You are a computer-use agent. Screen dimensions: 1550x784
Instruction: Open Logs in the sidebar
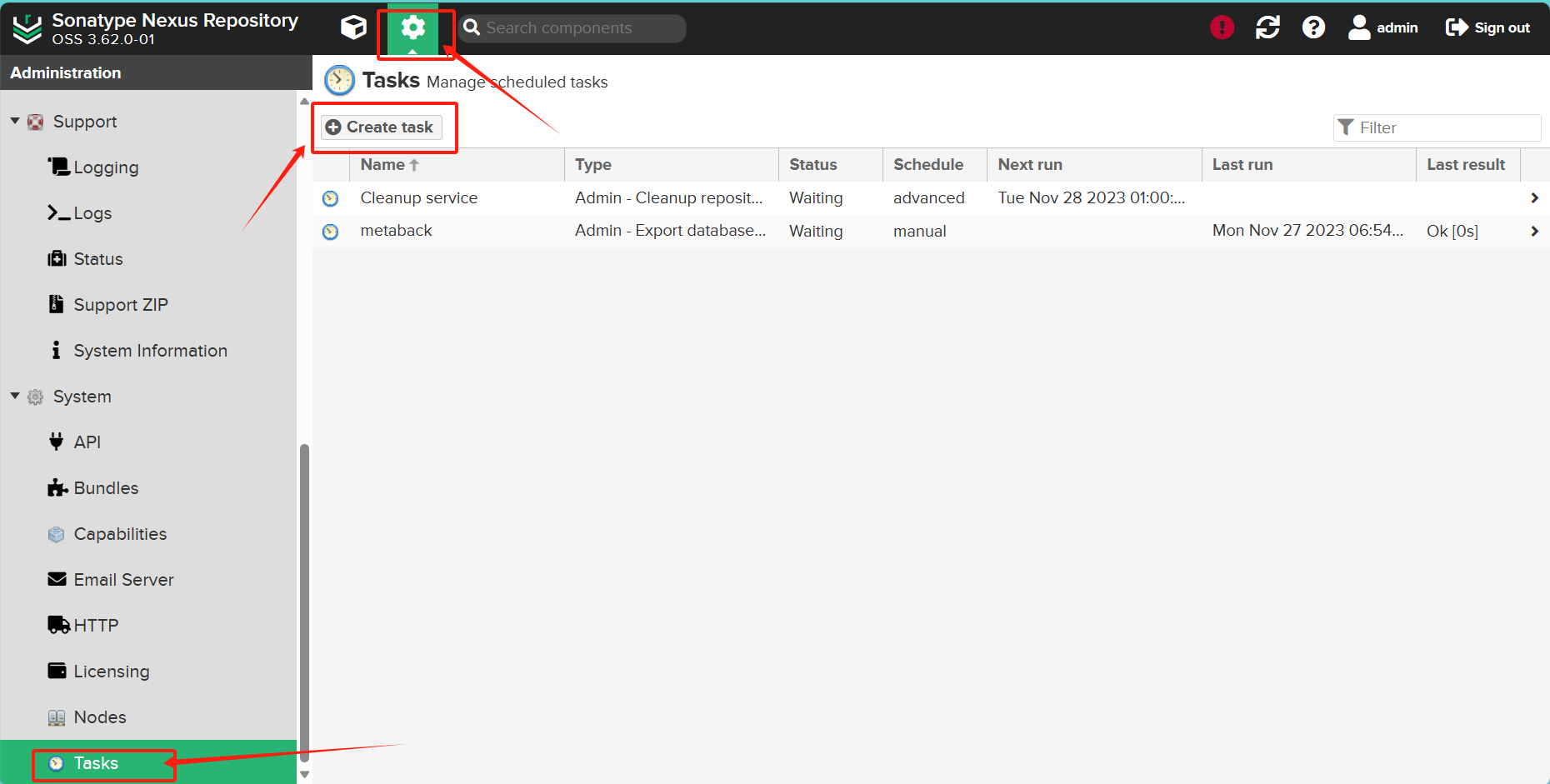click(92, 213)
